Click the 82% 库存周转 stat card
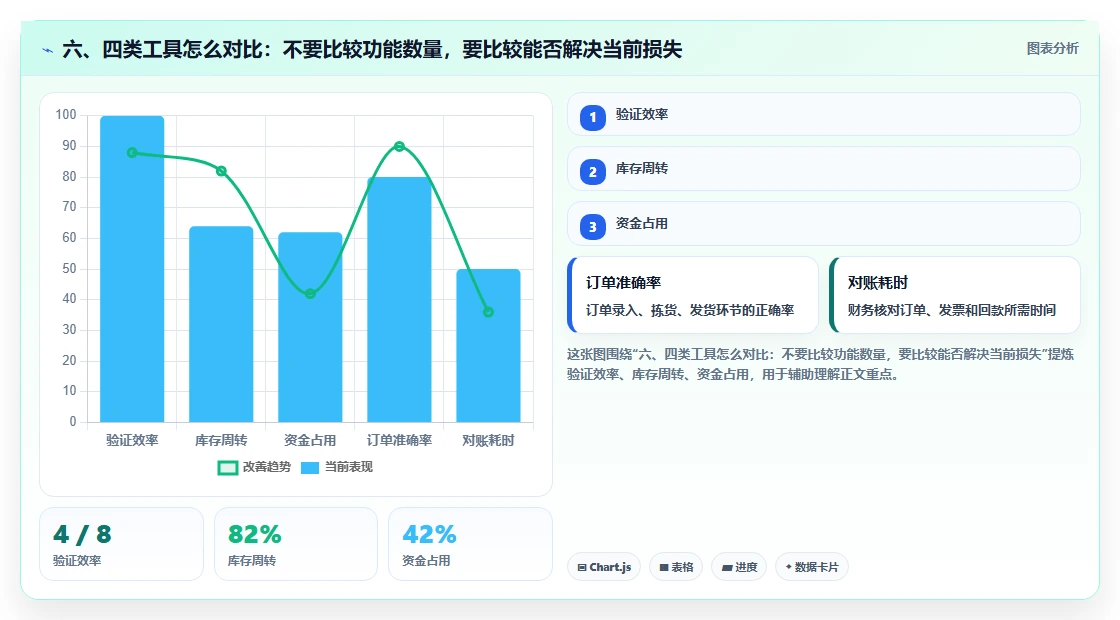Image resolution: width=1120 pixels, height=620 pixels. pyautogui.click(x=296, y=544)
